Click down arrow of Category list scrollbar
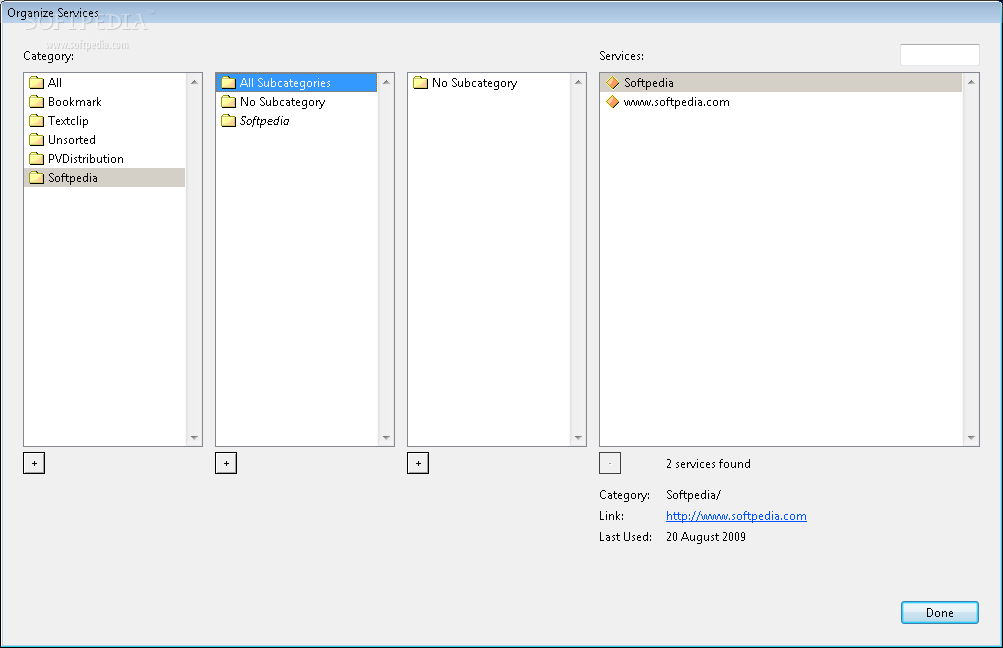The image size is (1003, 648). pyautogui.click(x=194, y=438)
